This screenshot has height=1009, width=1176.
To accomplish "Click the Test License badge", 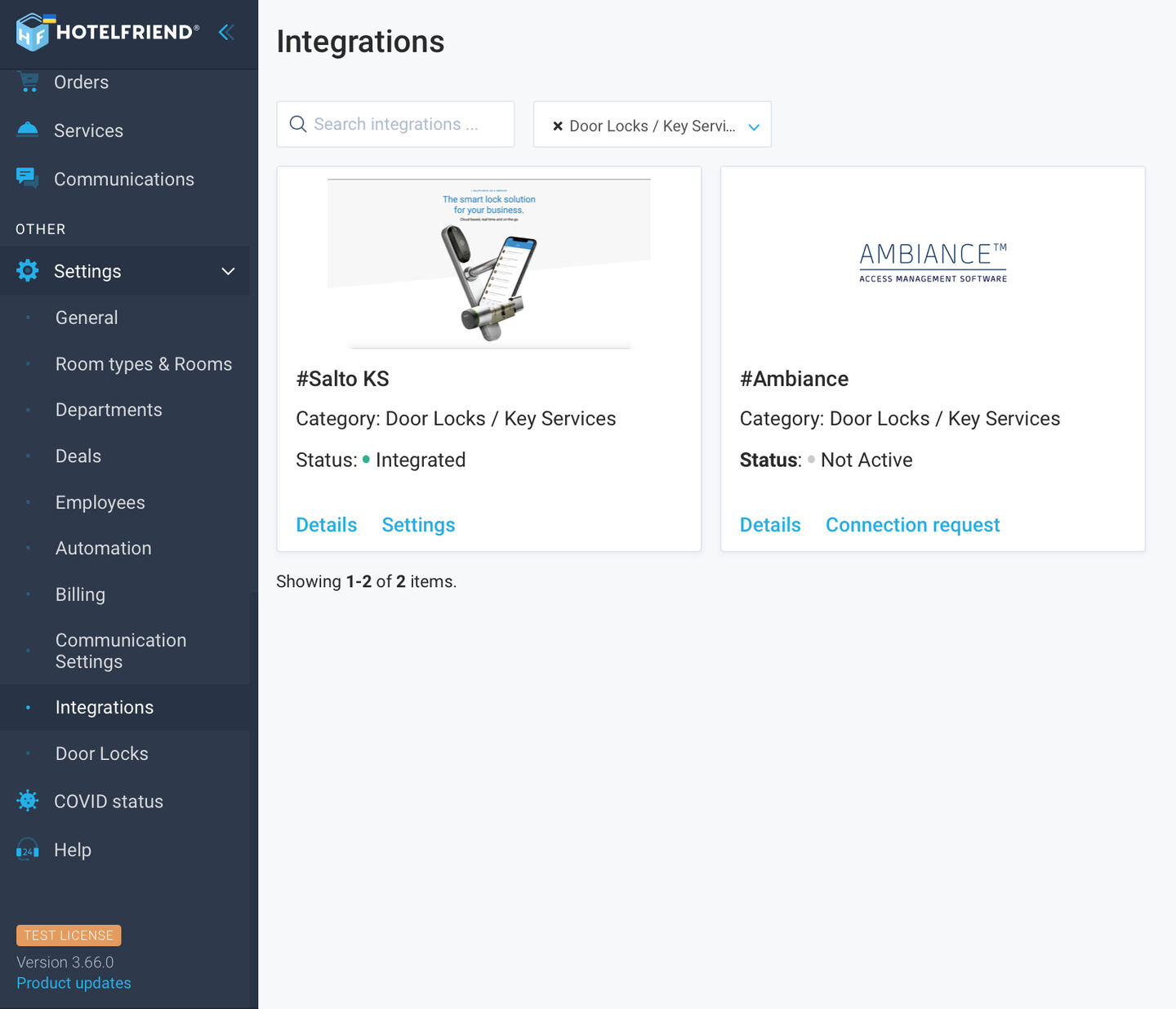I will [69, 936].
